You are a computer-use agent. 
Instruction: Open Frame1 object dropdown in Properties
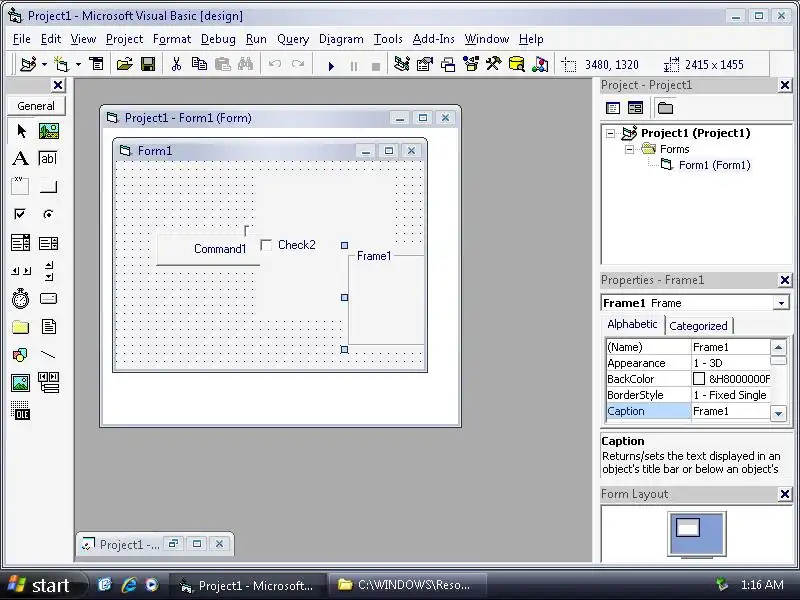point(781,303)
